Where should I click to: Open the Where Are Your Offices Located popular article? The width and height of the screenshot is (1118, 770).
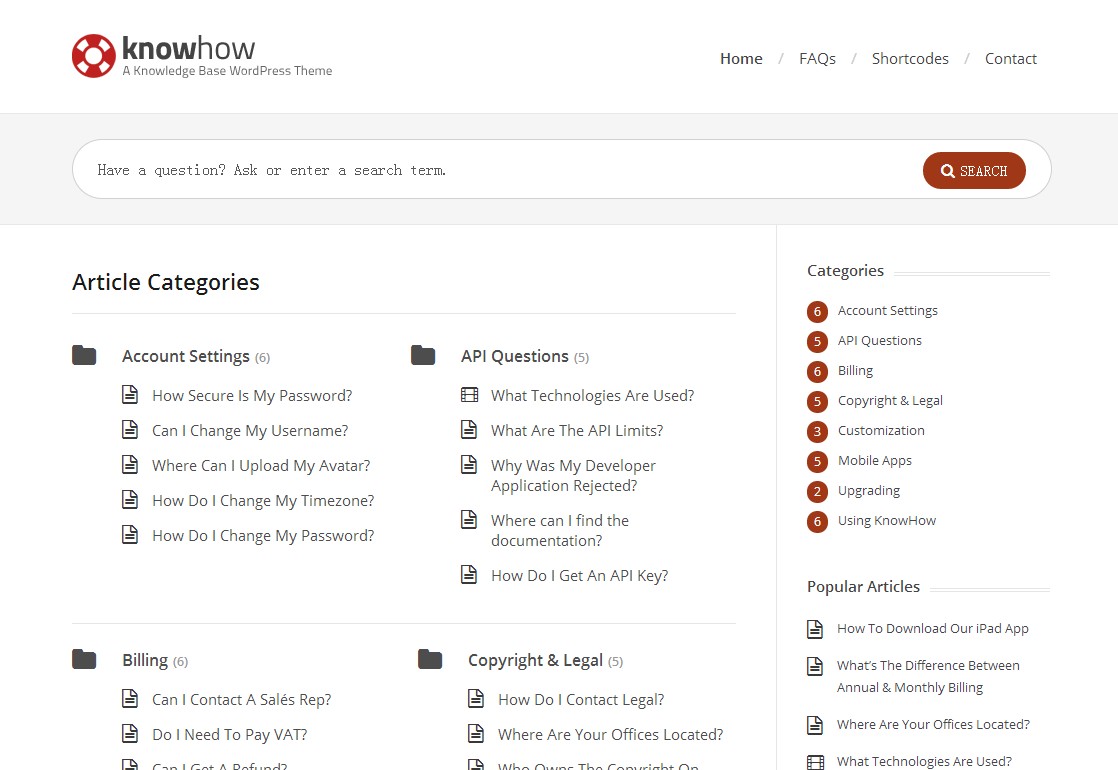[932, 725]
